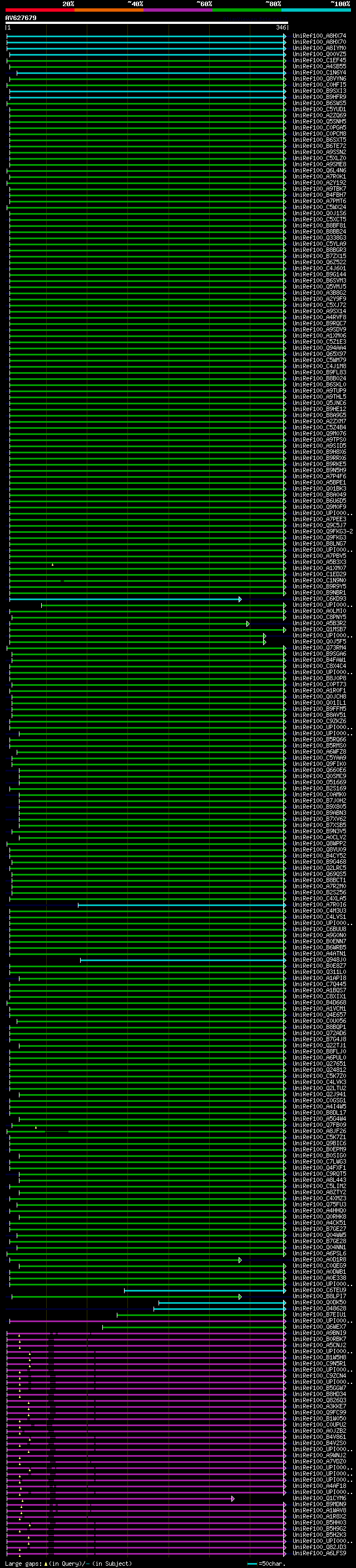Select label UniRef100_A7R2M0
The image size is (356, 1568).
click(319, 886)
